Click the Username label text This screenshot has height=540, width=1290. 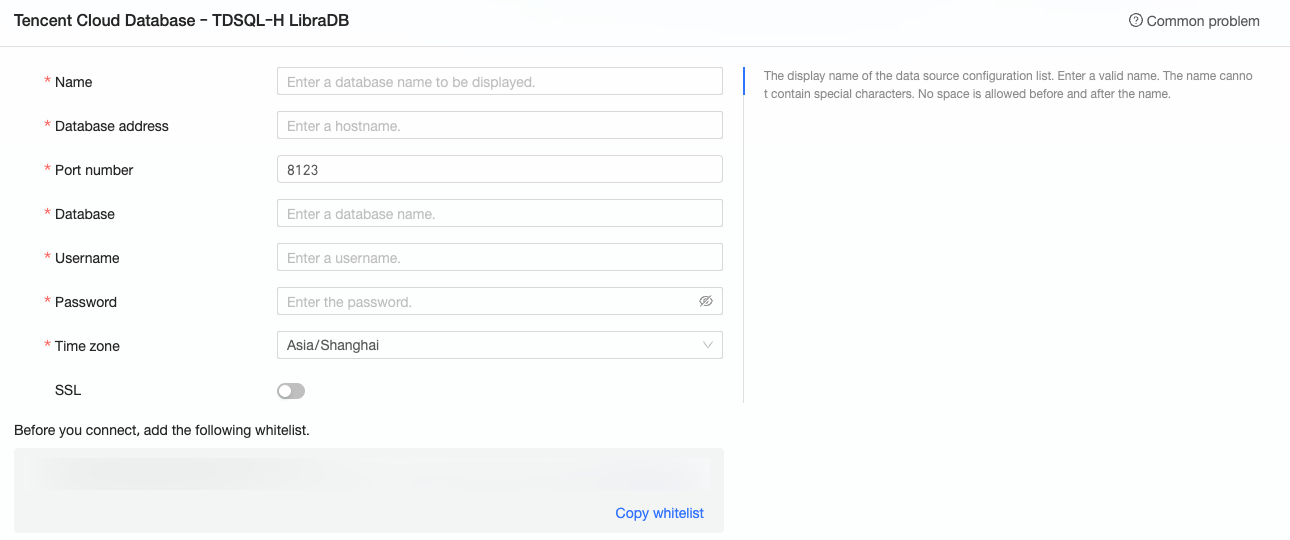click(87, 258)
